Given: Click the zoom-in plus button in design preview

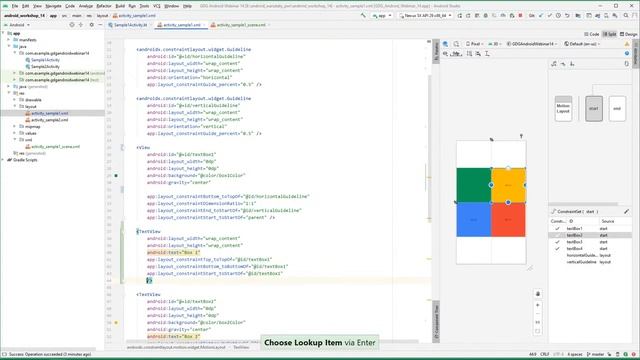Looking at the screenshot, I should click(538, 305).
